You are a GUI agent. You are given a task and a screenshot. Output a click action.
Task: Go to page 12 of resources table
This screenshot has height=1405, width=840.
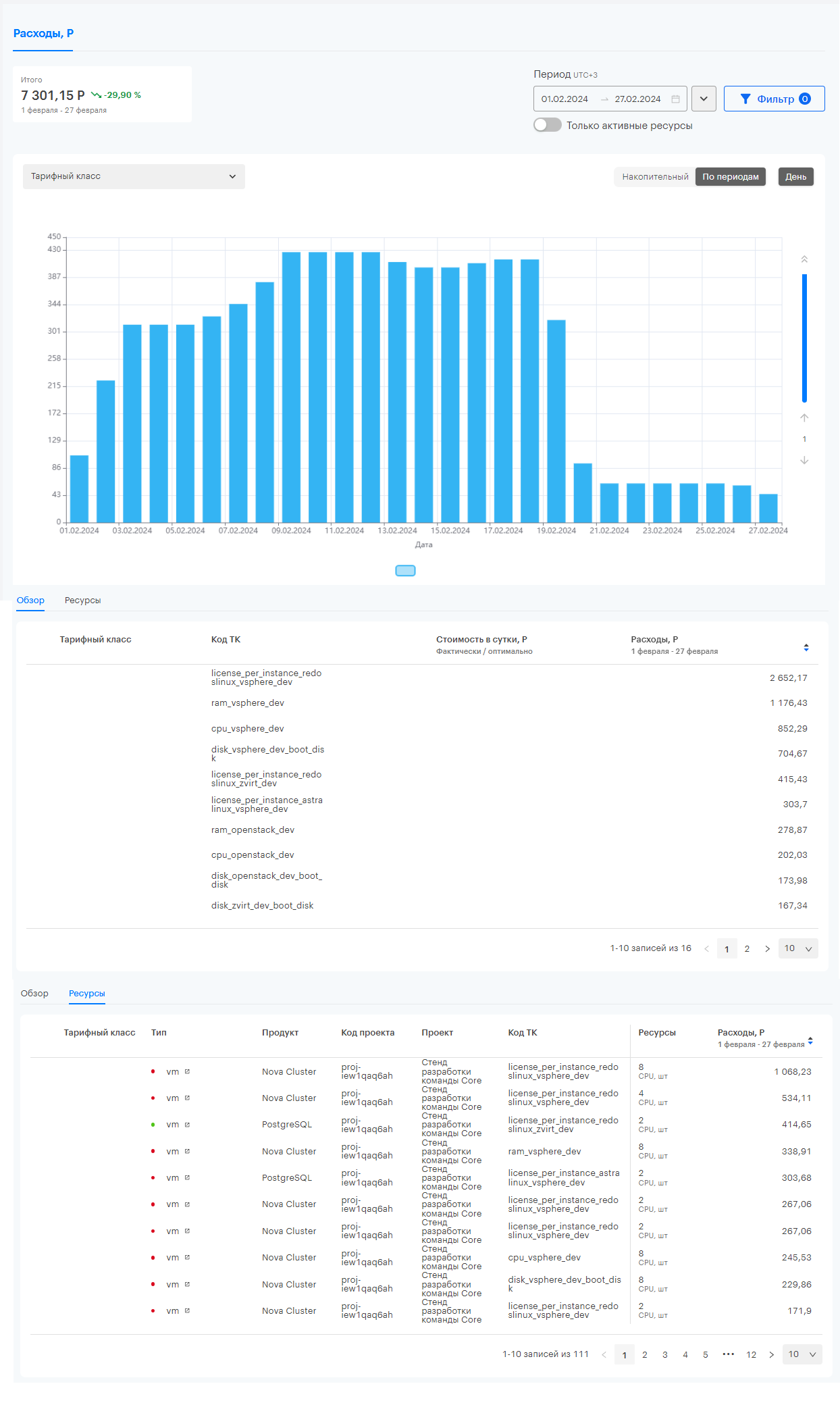(x=751, y=1354)
